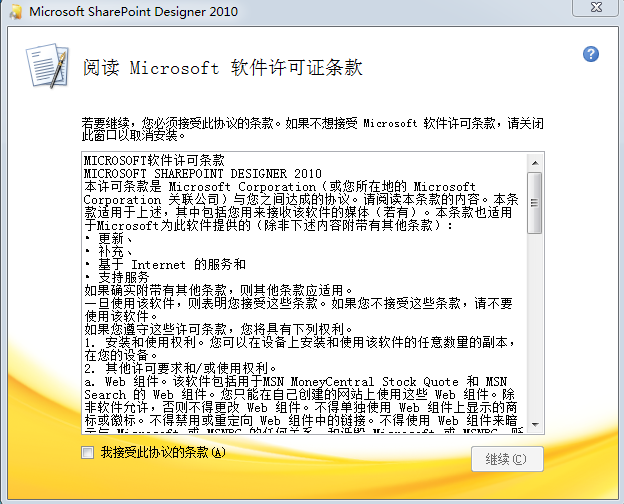Click the bullet item 更新、

[109, 238]
